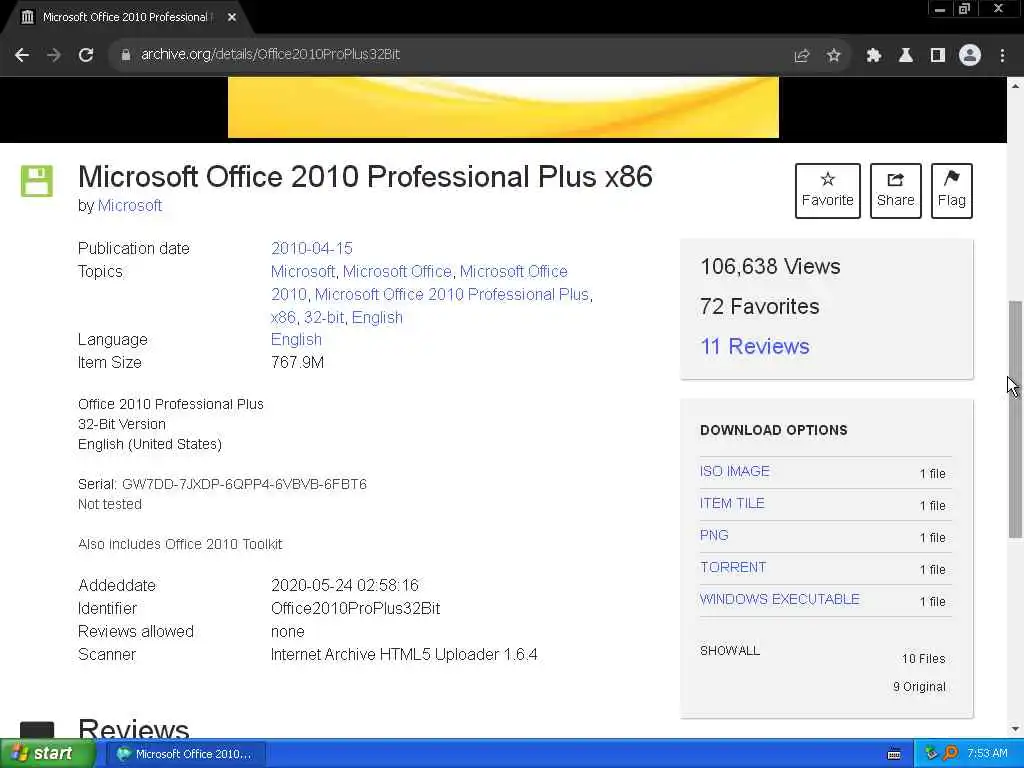The image size is (1024, 768).
Task: Click the Identifier value Office2010ProPlus32Bit
Action: coord(355,609)
